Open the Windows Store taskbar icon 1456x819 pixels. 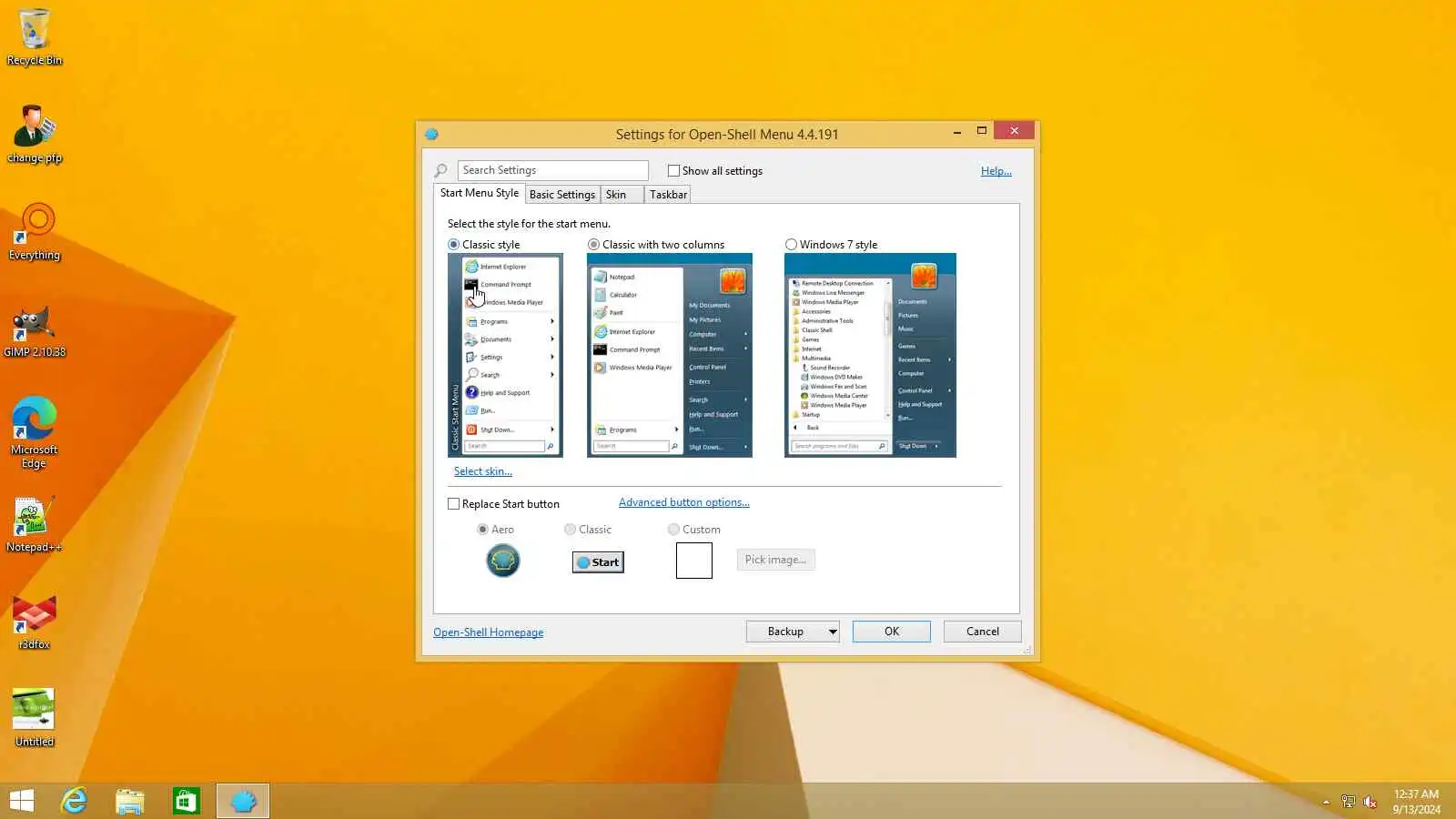(187, 801)
